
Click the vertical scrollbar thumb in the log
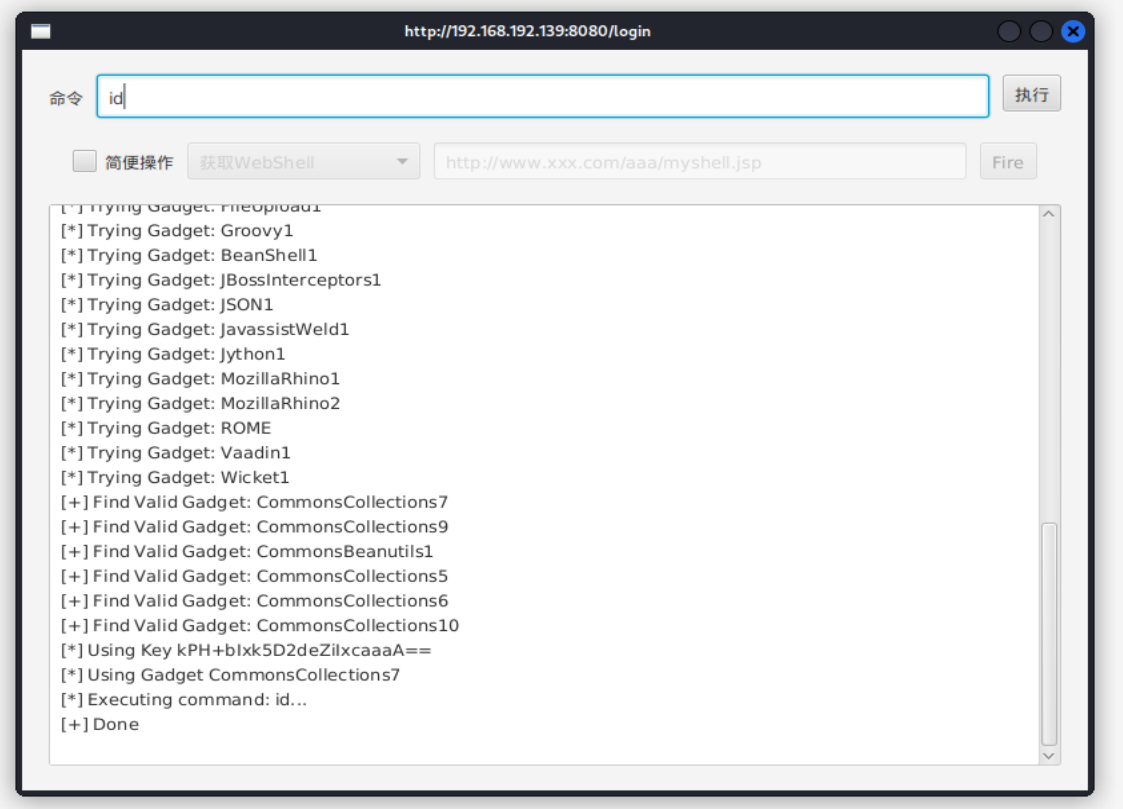(x=1049, y=634)
